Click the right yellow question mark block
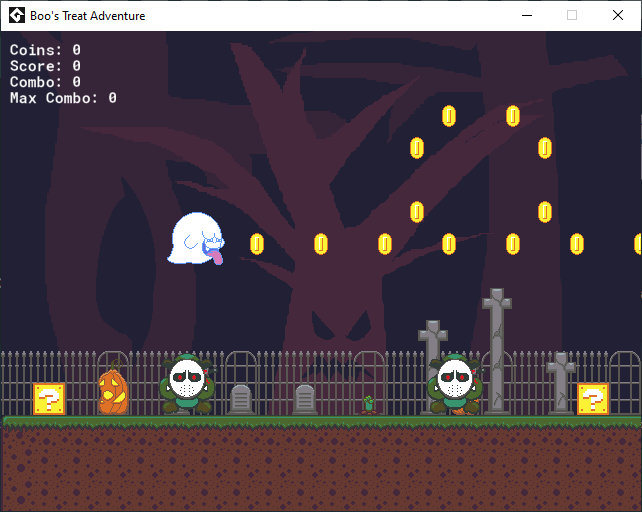 pos(593,399)
